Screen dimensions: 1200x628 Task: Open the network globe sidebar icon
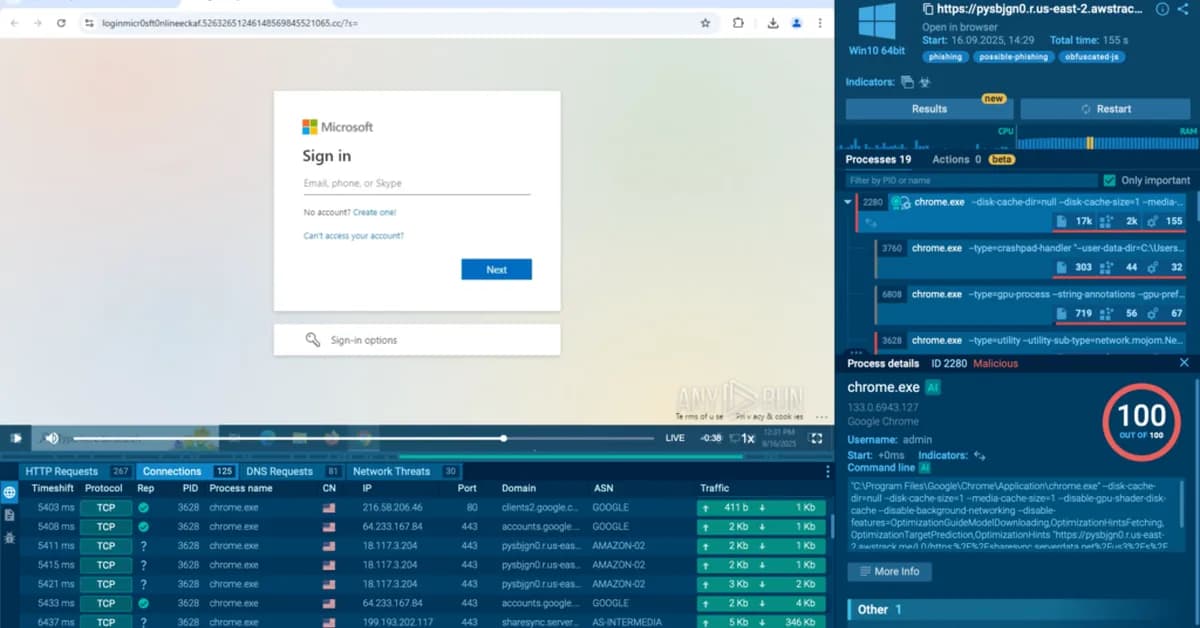[9, 493]
